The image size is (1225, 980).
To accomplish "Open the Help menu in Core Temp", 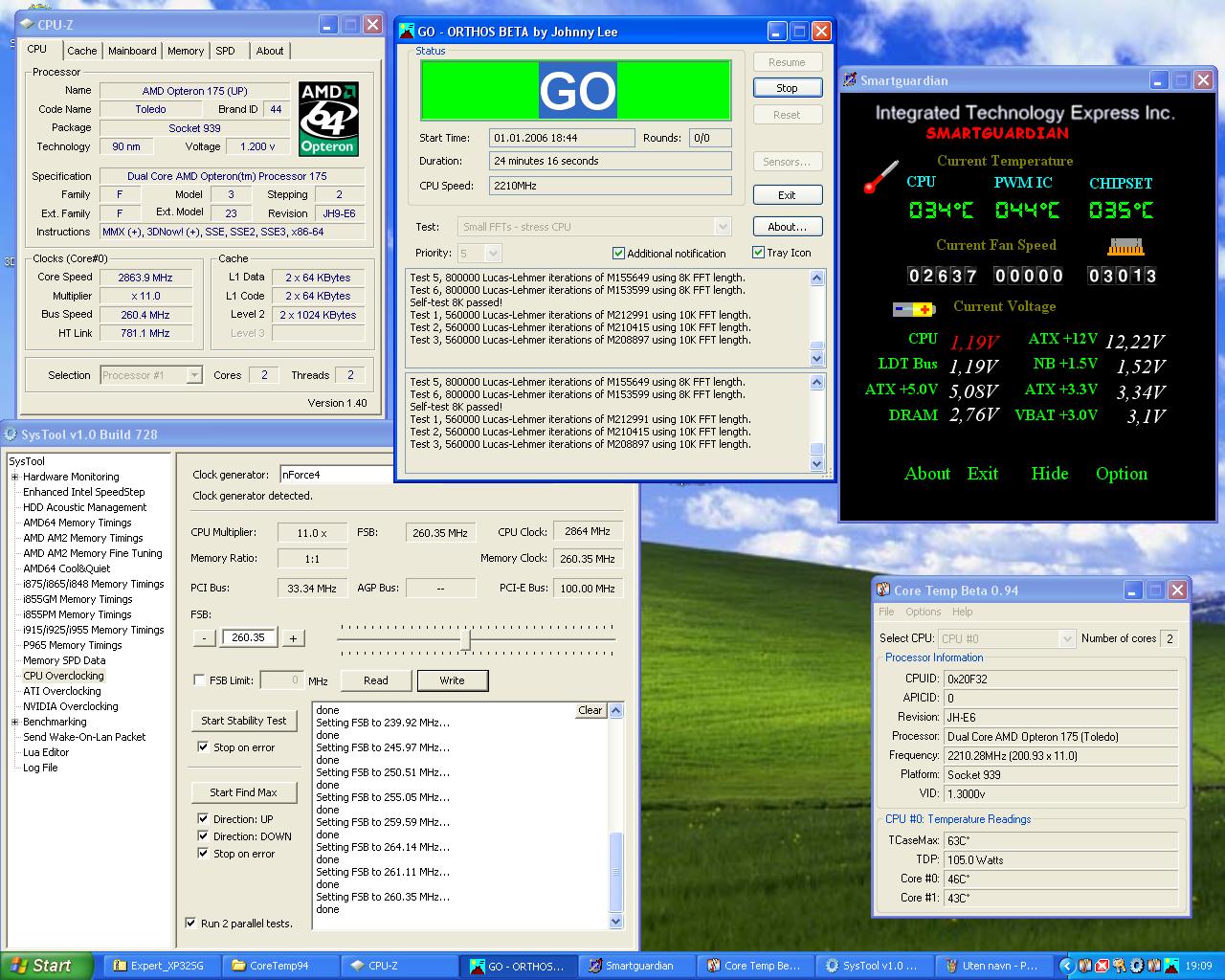I will pos(962,612).
